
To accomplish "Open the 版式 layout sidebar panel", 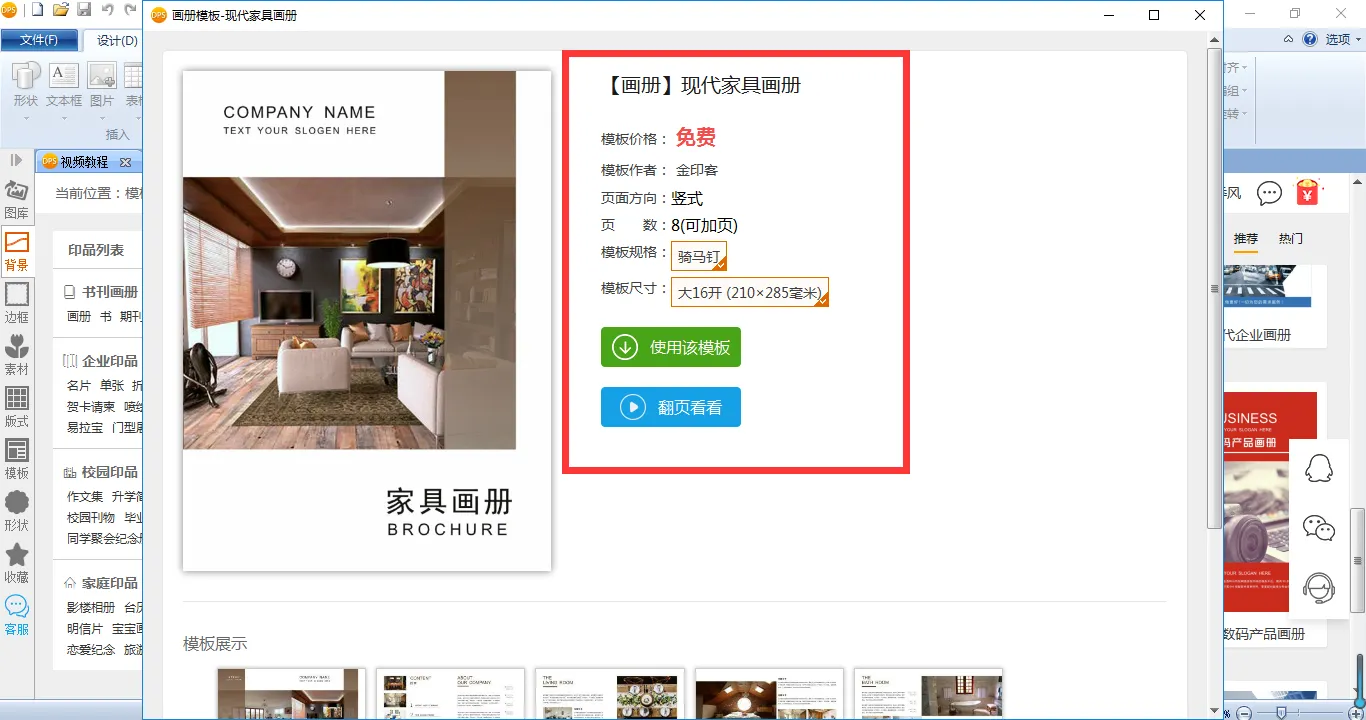I will coord(16,408).
